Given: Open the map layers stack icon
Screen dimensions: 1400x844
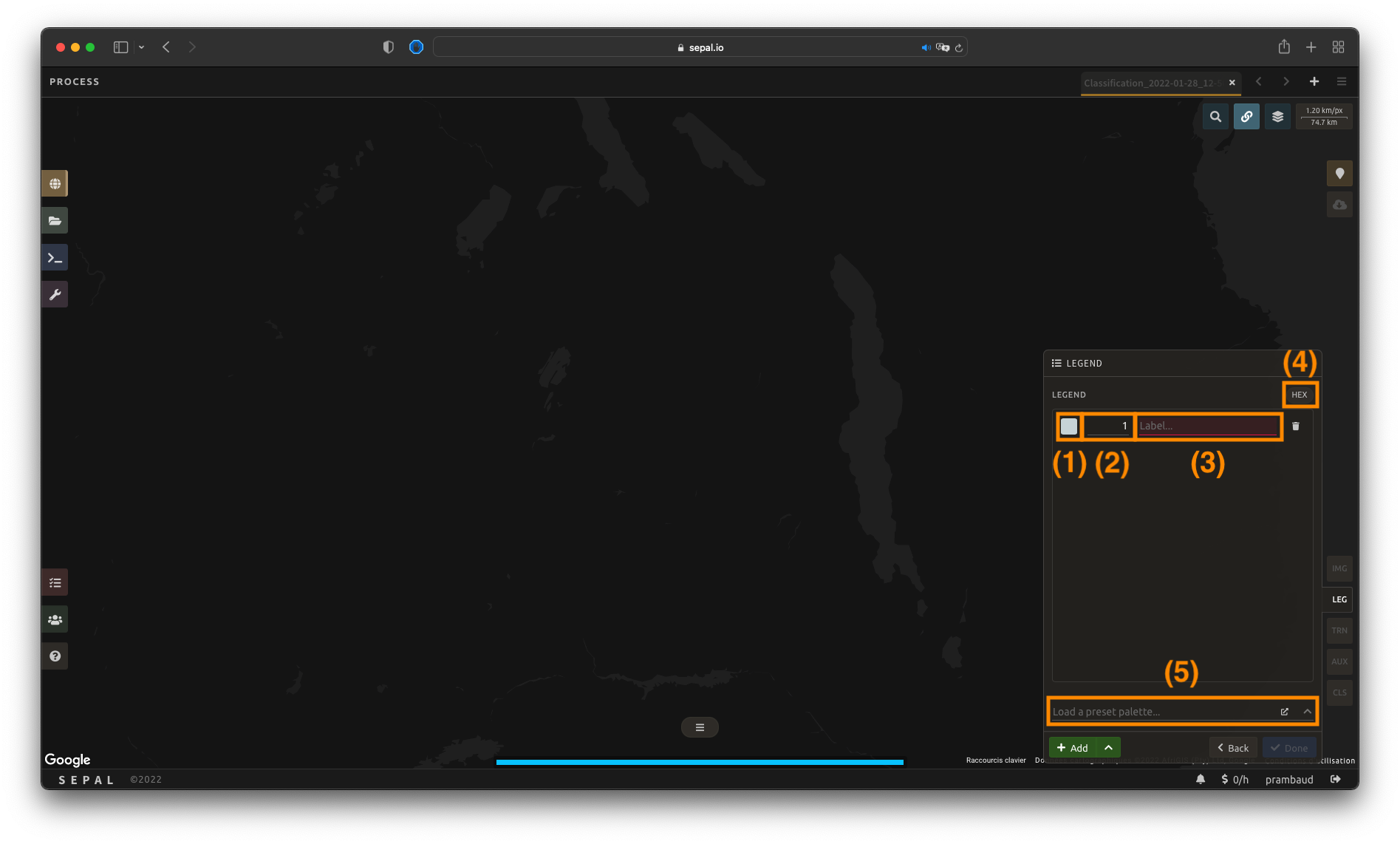Looking at the screenshot, I should [1277, 116].
